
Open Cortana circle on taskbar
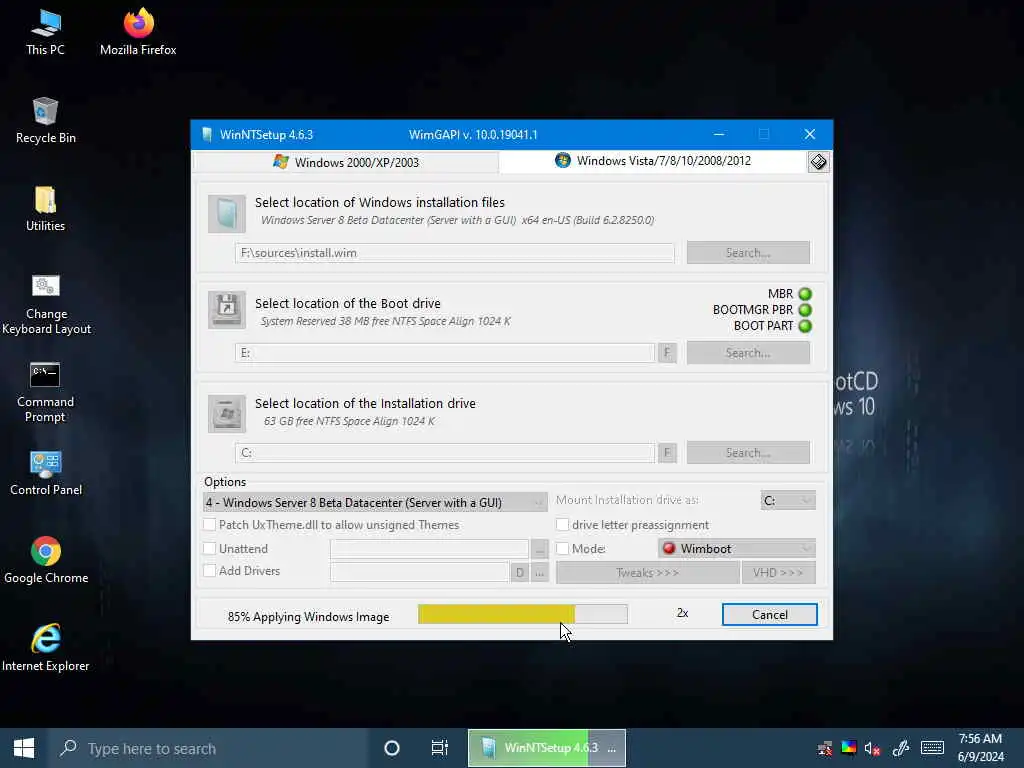392,748
